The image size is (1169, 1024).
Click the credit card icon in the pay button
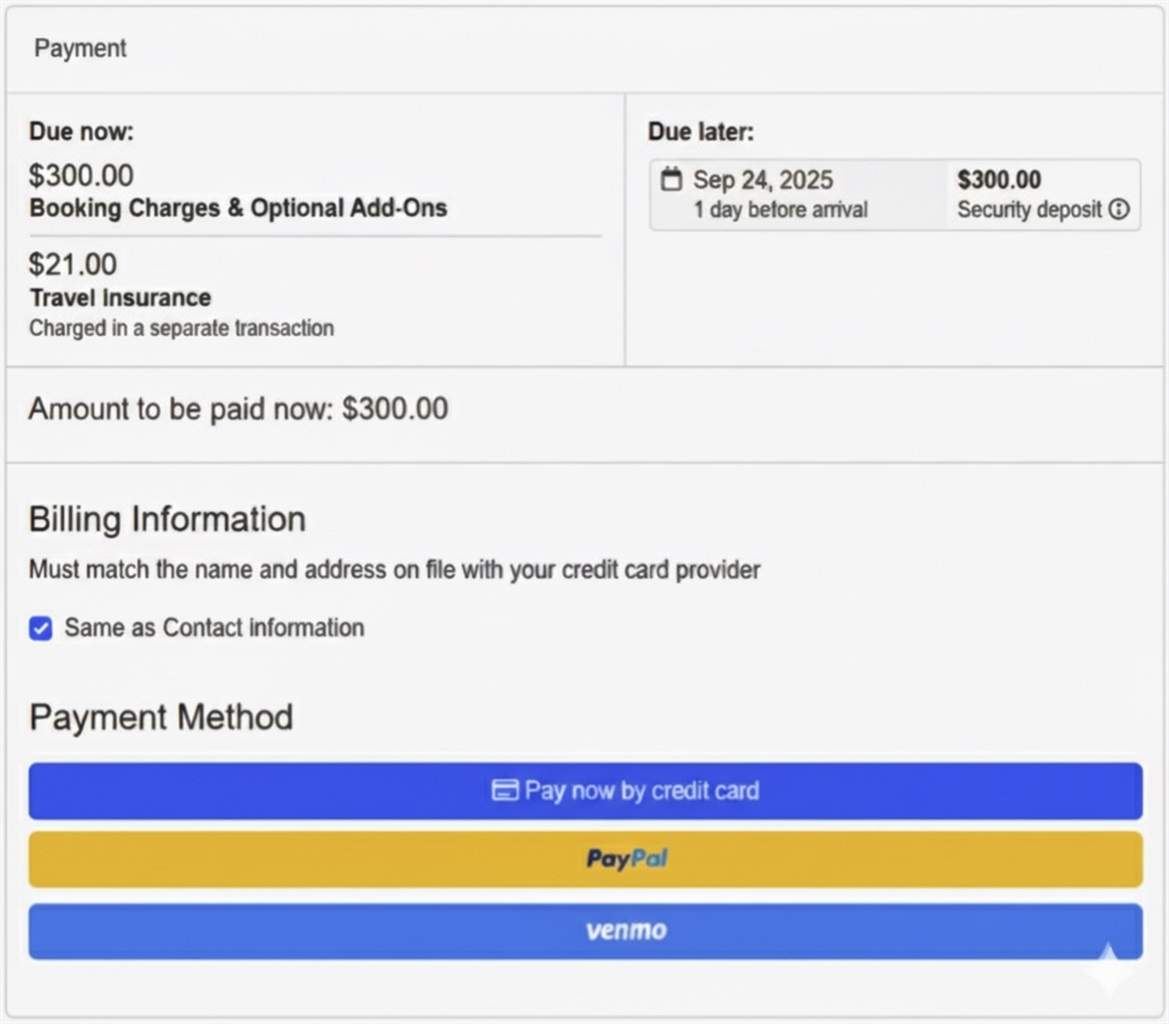tap(505, 791)
